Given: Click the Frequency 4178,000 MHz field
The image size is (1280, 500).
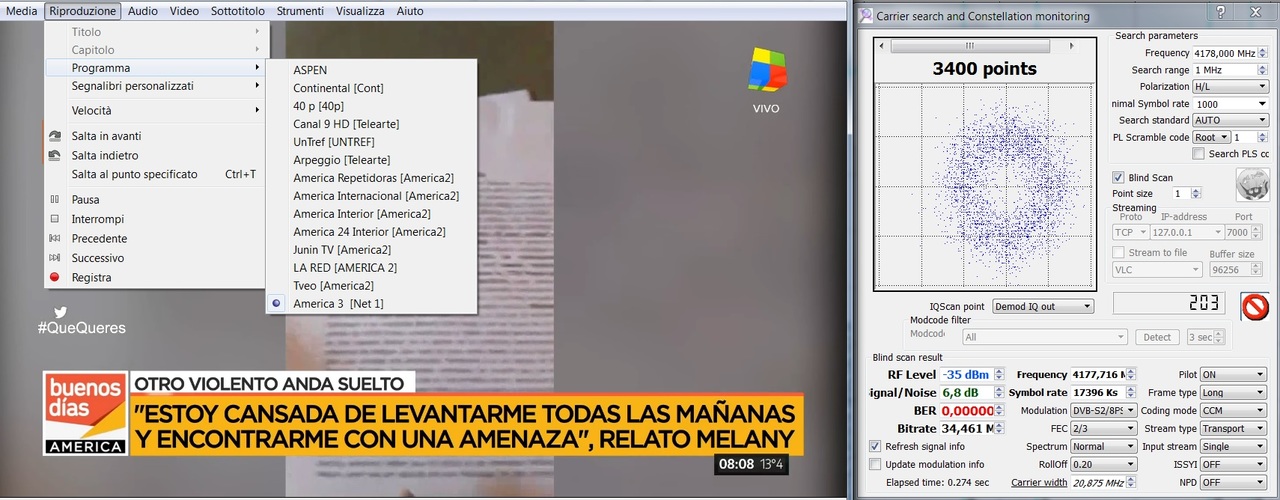Looking at the screenshot, I should click(1230, 53).
